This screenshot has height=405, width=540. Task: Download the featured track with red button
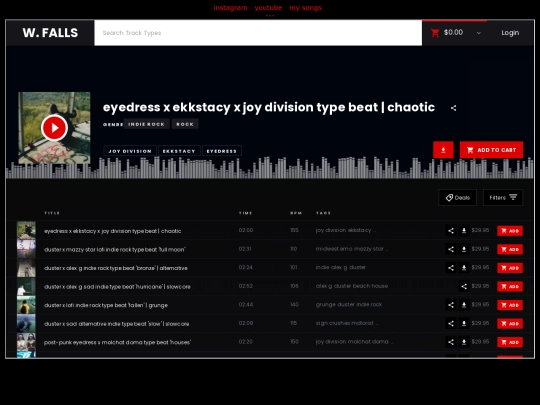pos(443,150)
